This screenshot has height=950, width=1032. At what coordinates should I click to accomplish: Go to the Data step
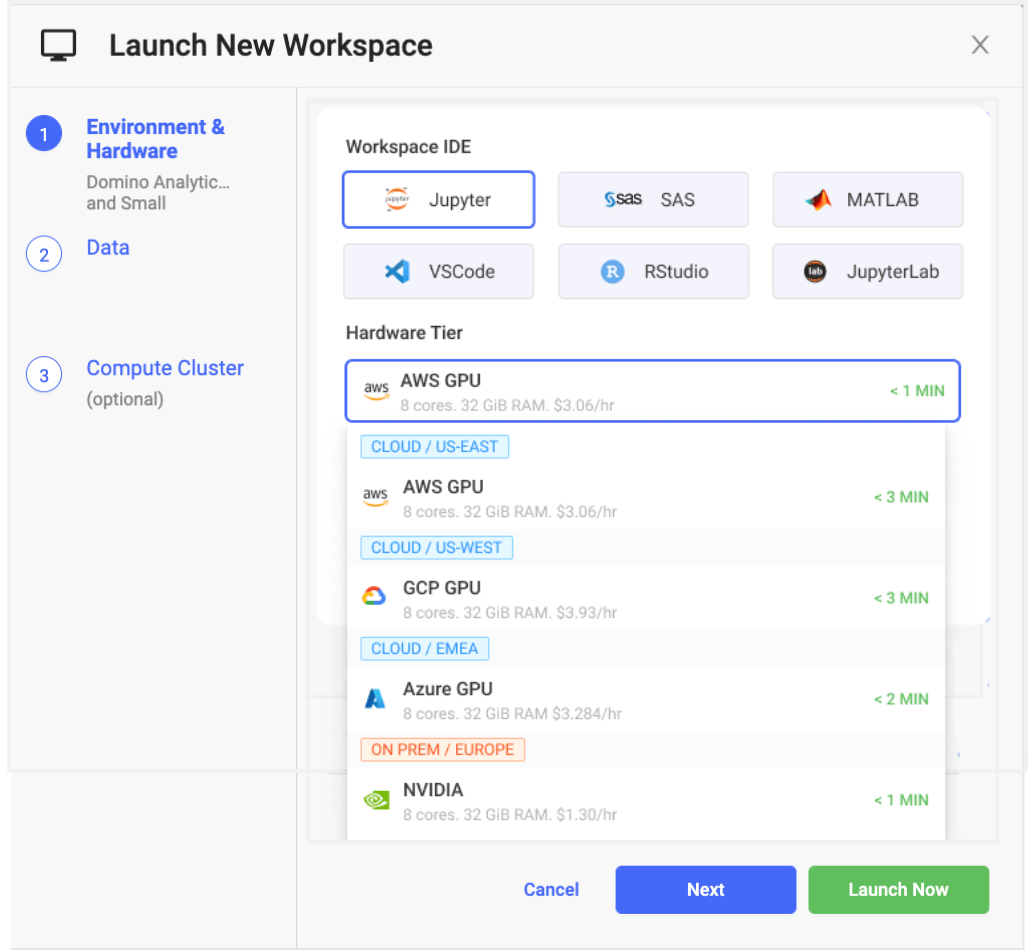(x=108, y=248)
